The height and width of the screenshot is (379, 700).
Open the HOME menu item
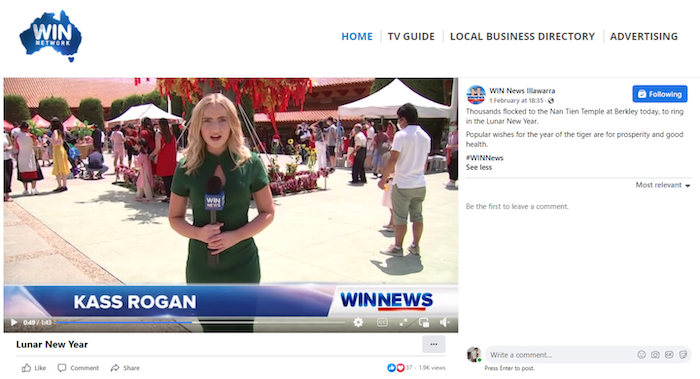(x=357, y=37)
